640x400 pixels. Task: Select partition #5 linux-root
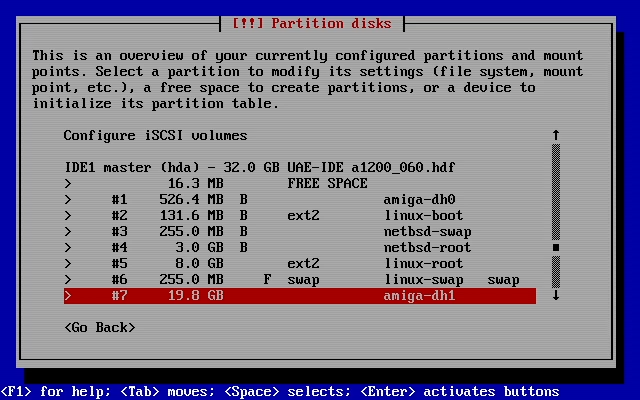(x=300, y=263)
